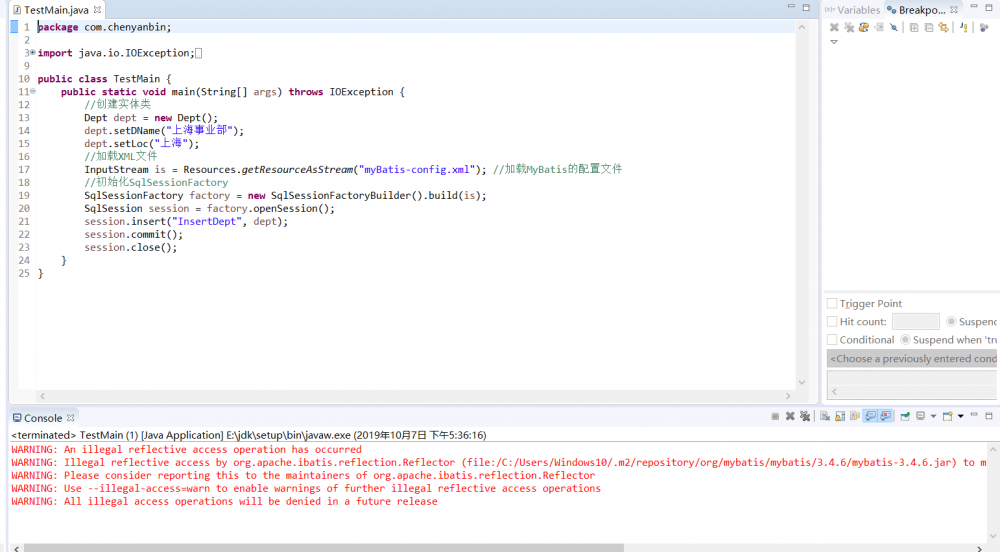1000x552 pixels.
Task: Click the Hit count input field
Action: click(916, 321)
